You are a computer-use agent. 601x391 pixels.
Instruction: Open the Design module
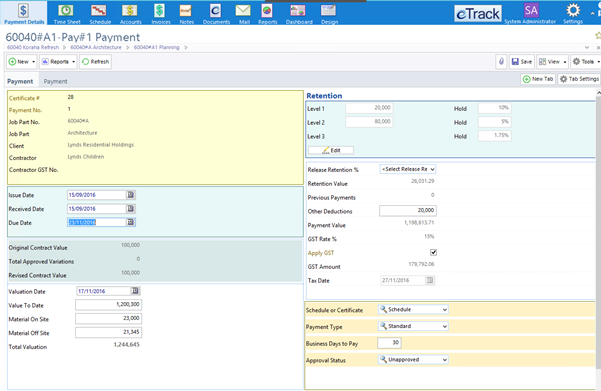(329, 14)
